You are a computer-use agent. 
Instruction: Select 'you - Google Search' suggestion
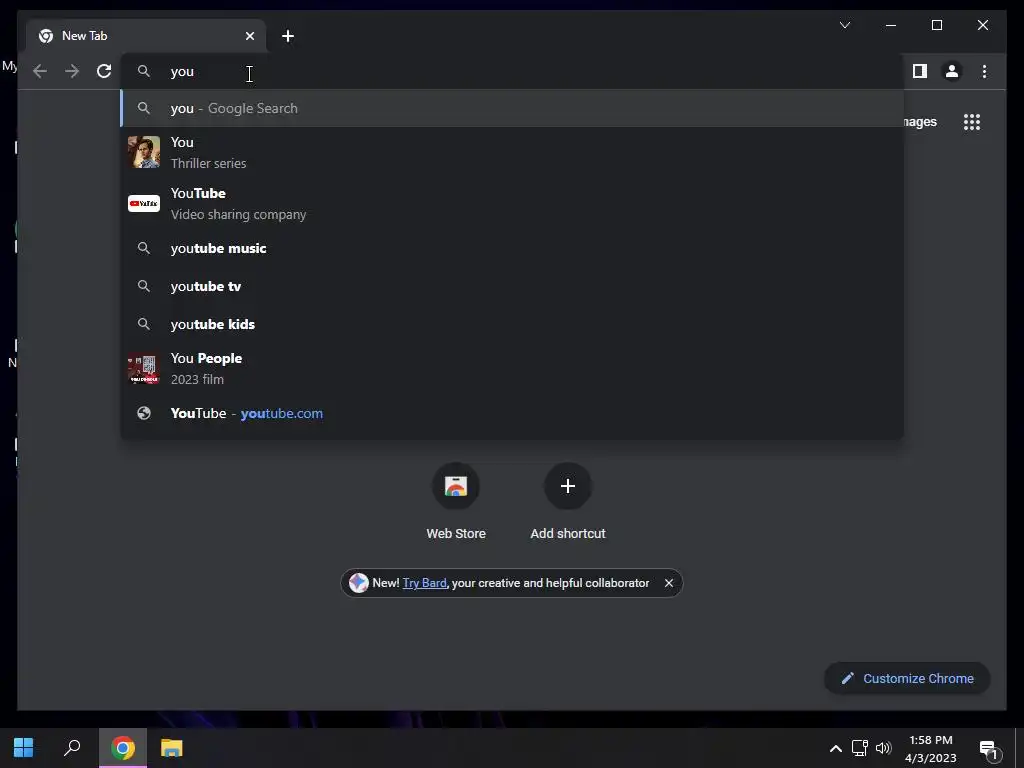coord(512,108)
